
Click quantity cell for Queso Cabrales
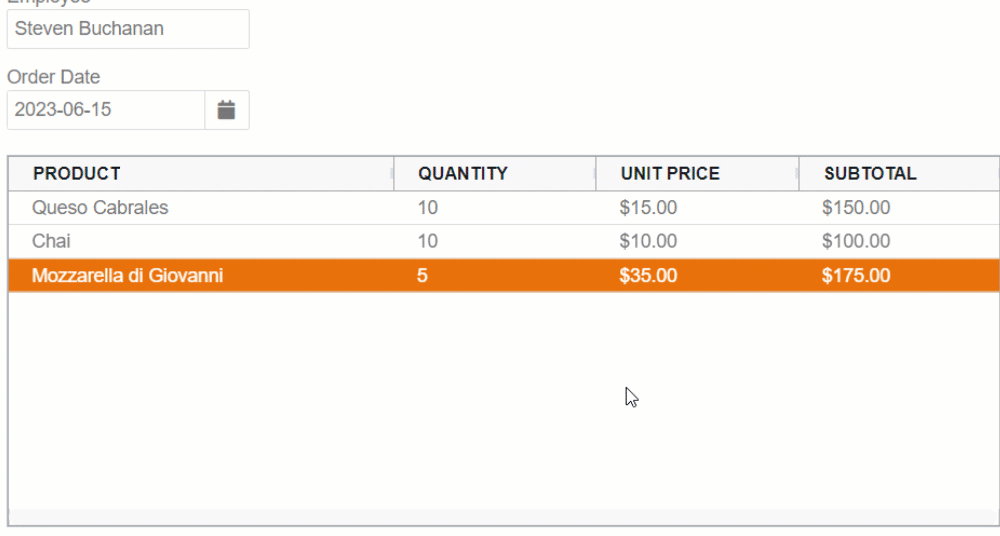point(428,208)
